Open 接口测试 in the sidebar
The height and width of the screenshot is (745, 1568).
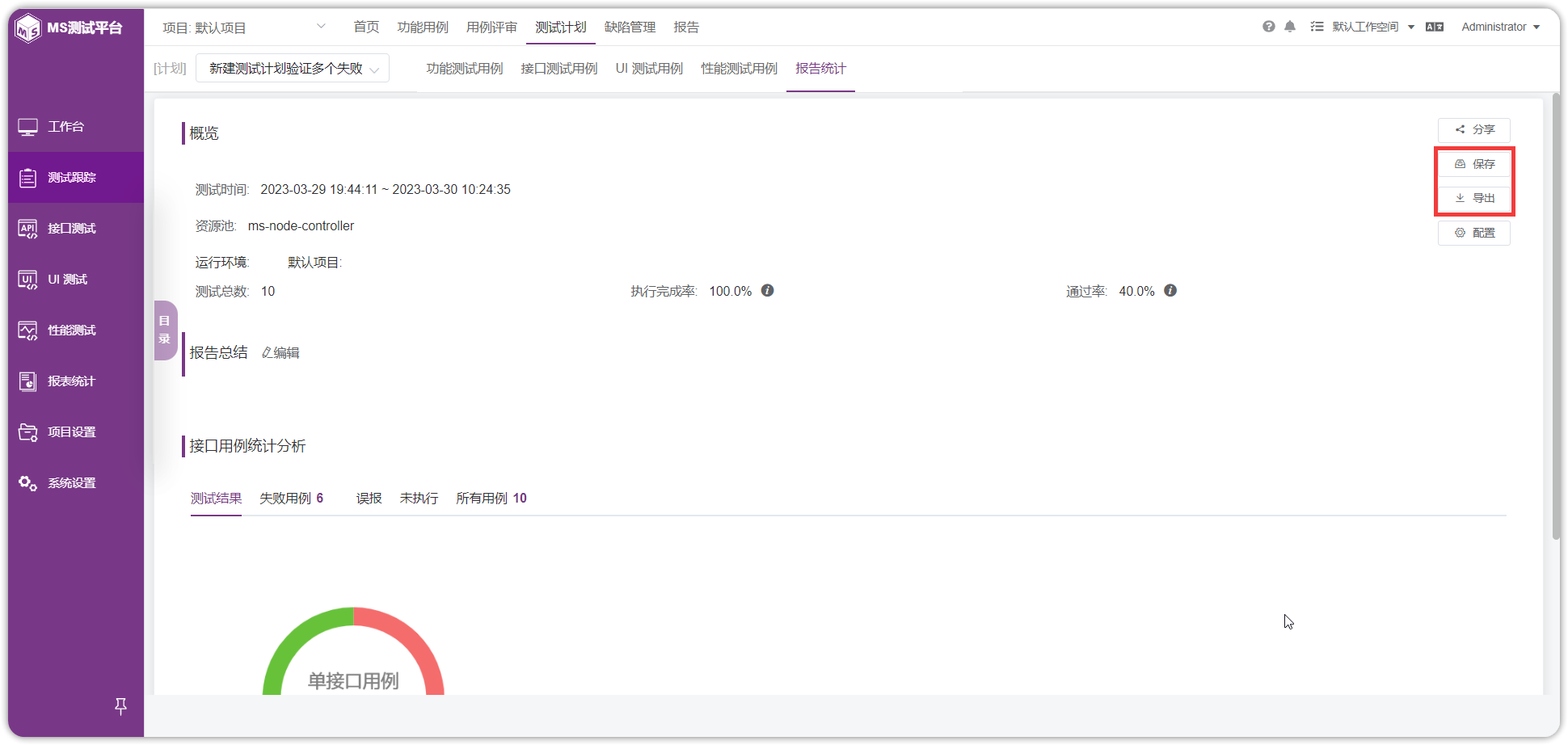76,229
